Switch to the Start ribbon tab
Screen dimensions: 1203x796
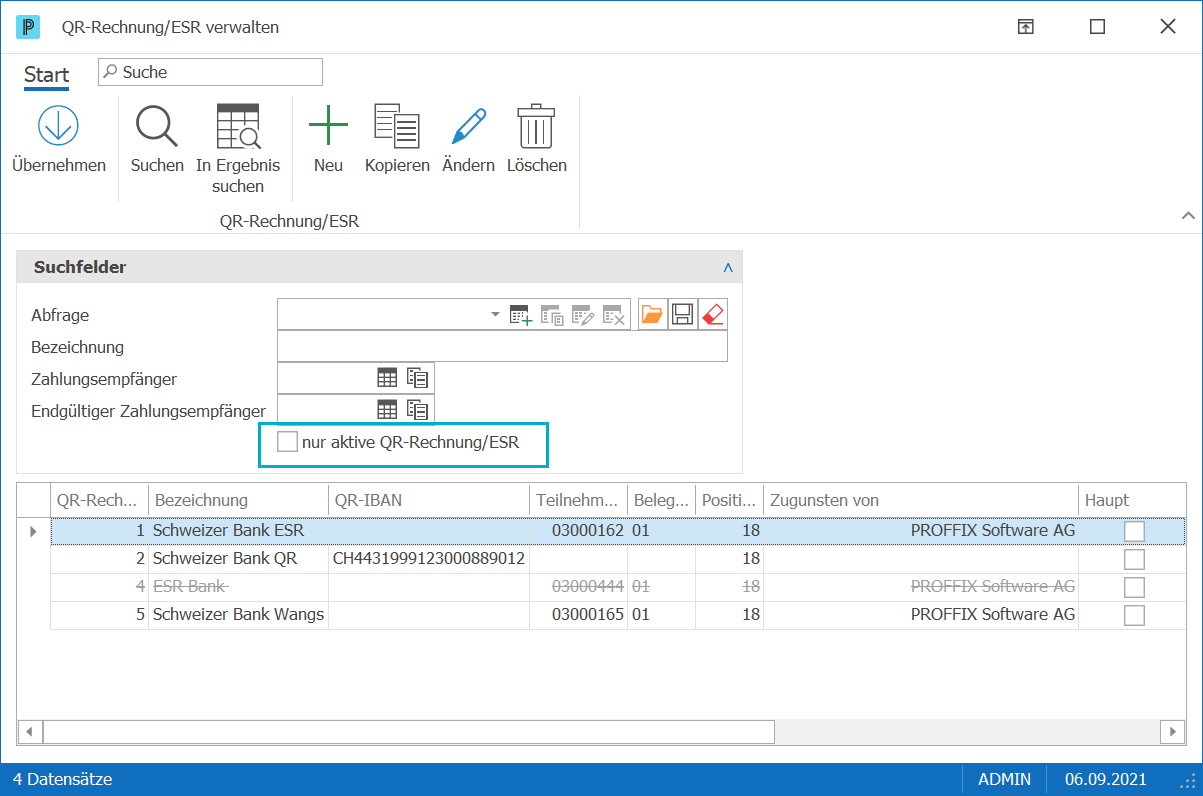pos(47,75)
